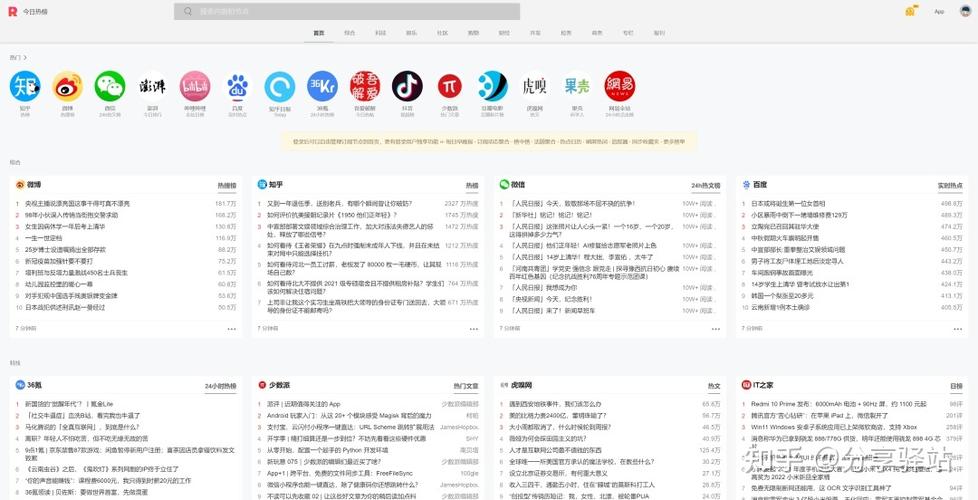978x500 pixels.
Task: Switch to the 科技 nav tab
Action: click(380, 32)
